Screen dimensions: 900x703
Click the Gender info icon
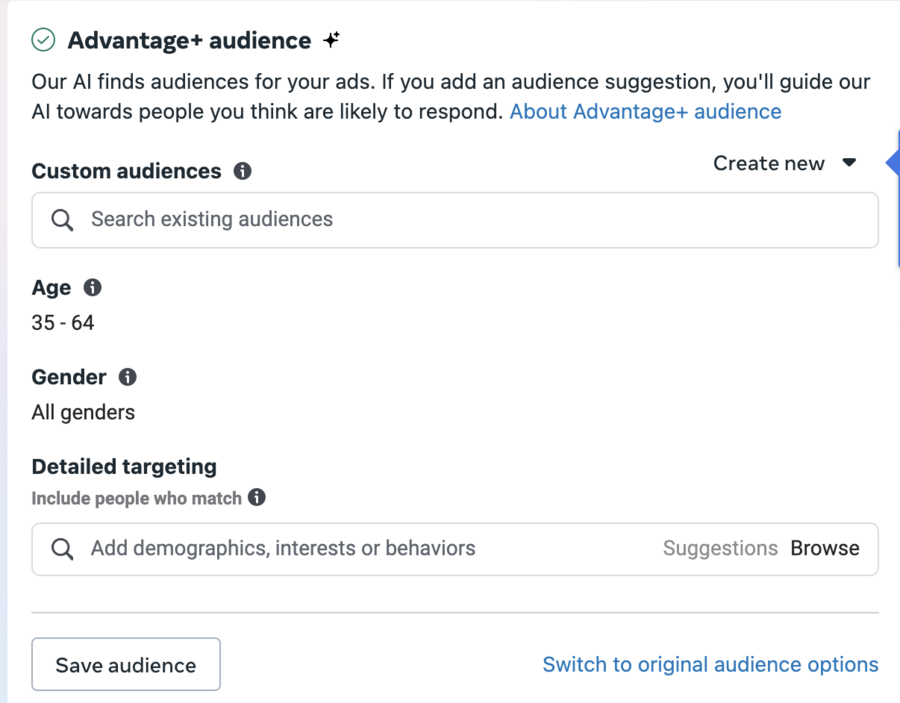(x=127, y=377)
